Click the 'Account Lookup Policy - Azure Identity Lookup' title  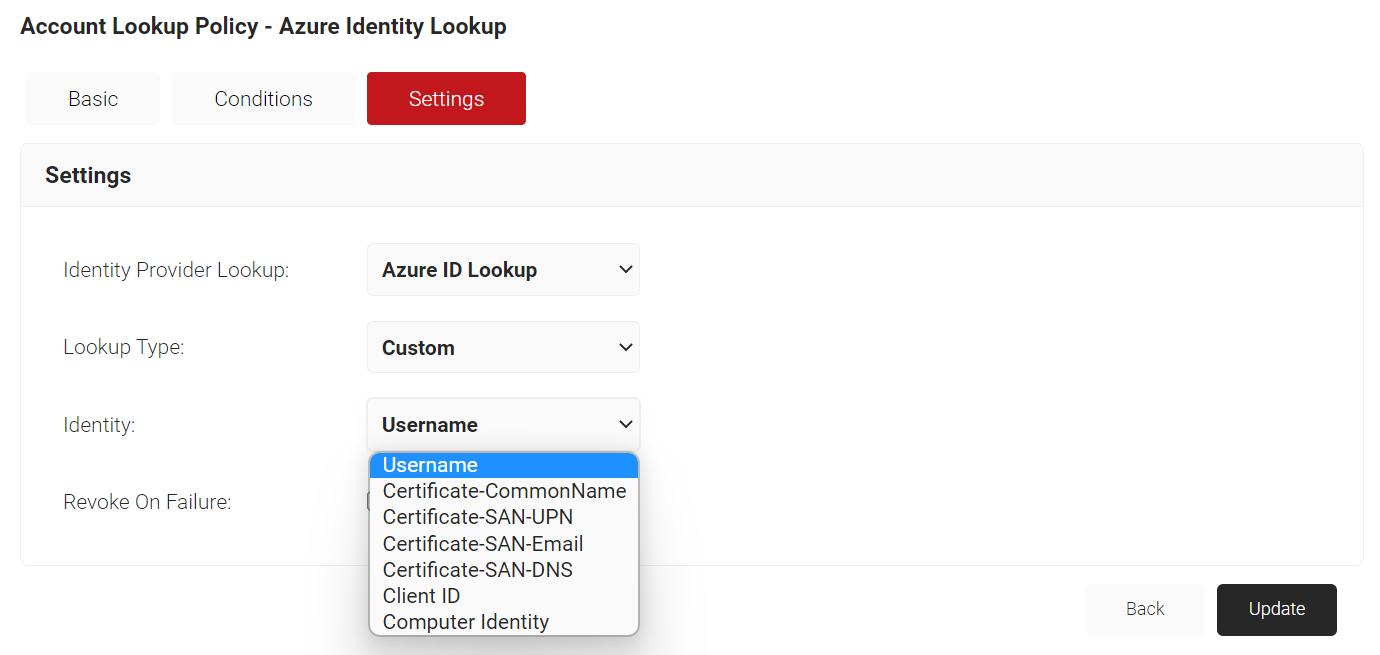tap(263, 27)
